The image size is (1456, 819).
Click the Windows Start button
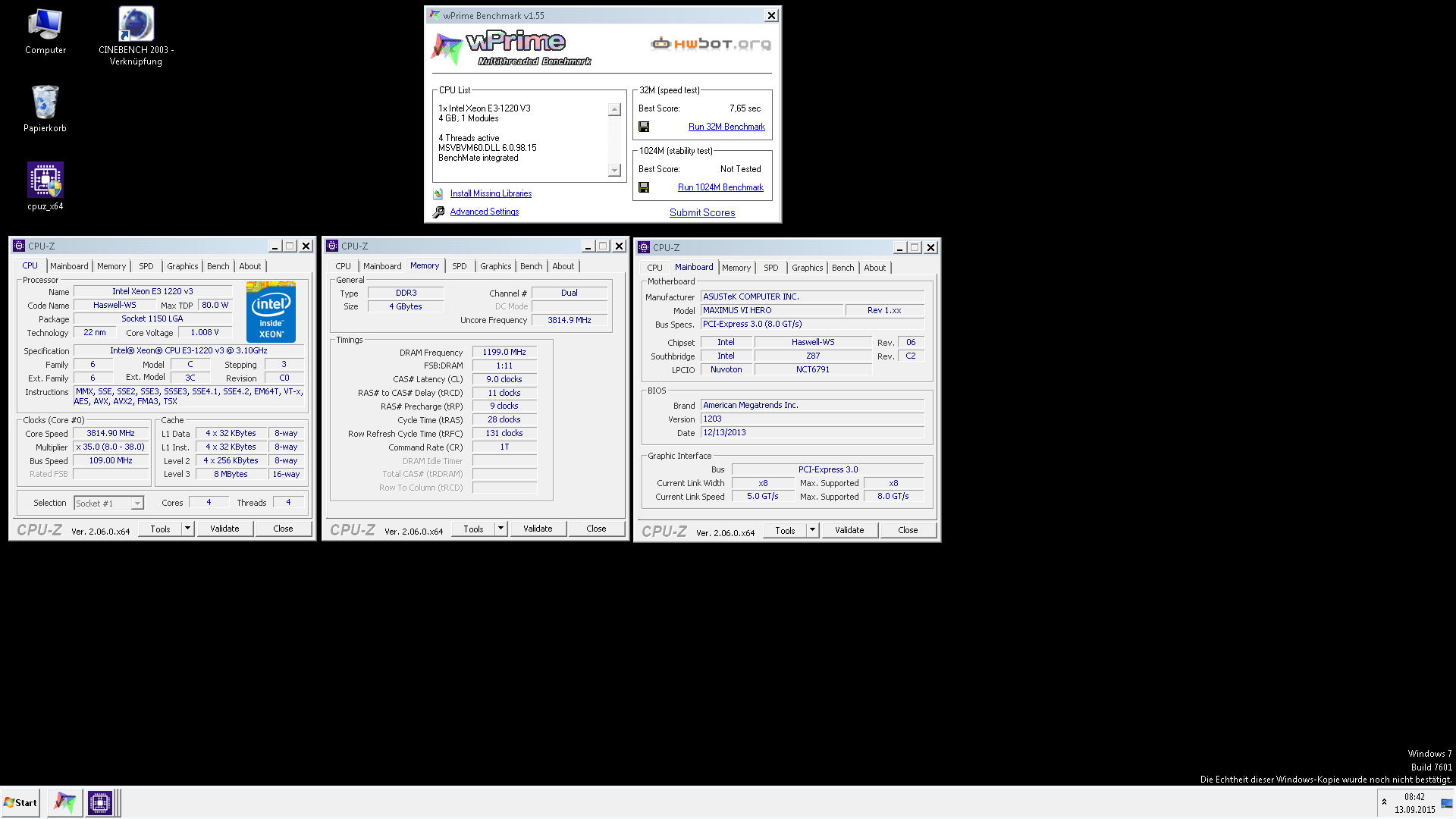20,802
